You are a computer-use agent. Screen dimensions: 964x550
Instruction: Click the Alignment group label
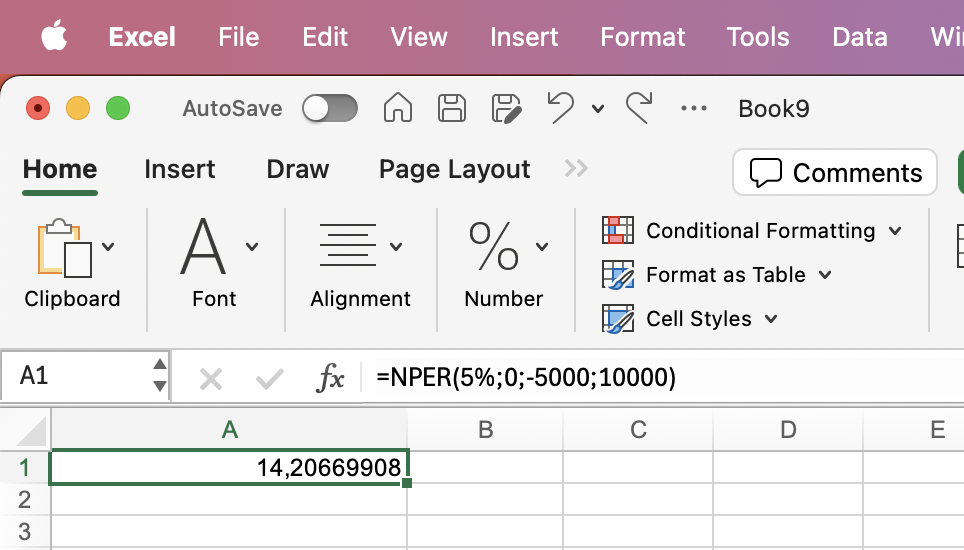pyautogui.click(x=360, y=299)
